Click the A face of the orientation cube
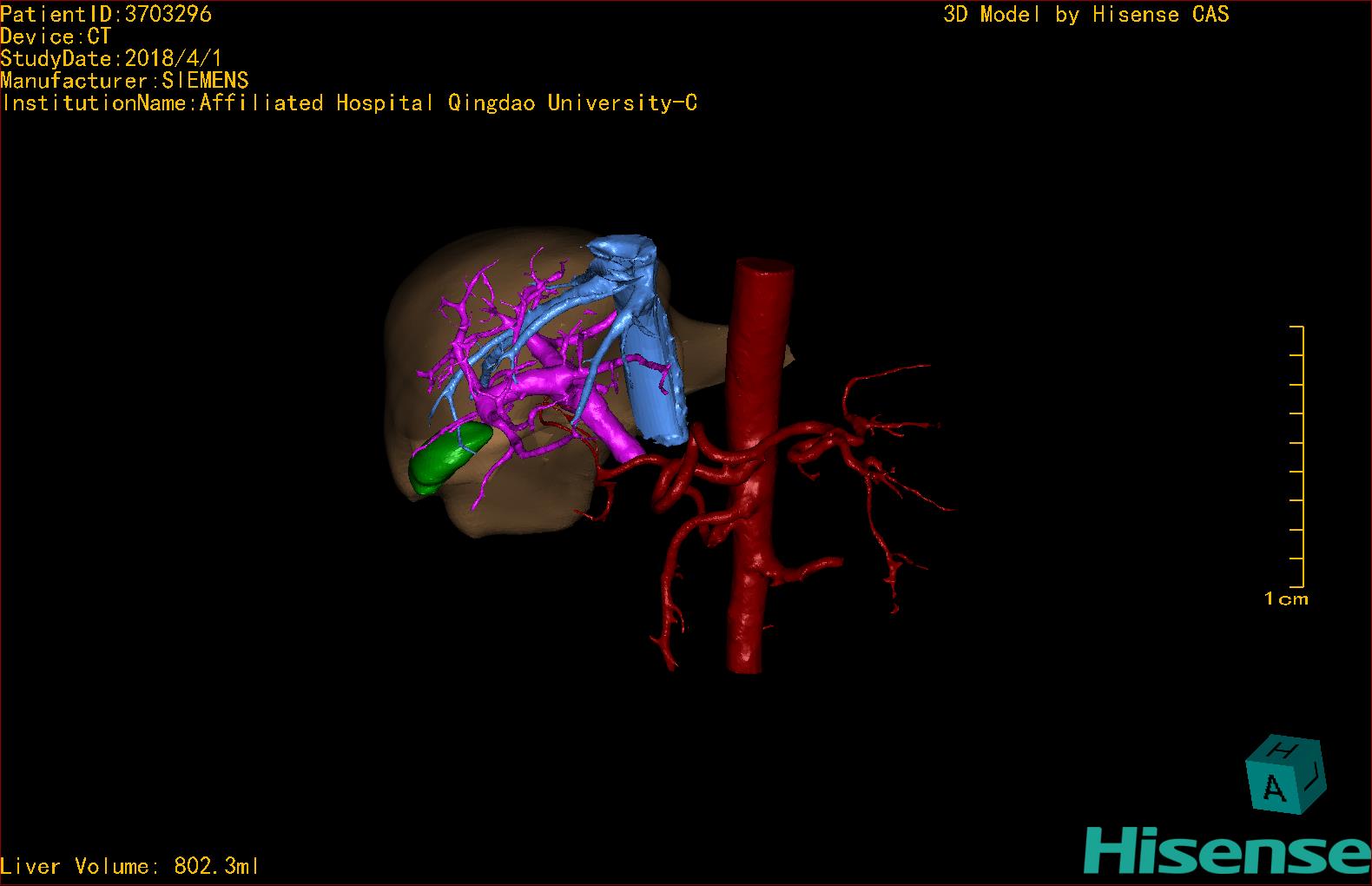Screen dimensions: 1372x886 1275,787
